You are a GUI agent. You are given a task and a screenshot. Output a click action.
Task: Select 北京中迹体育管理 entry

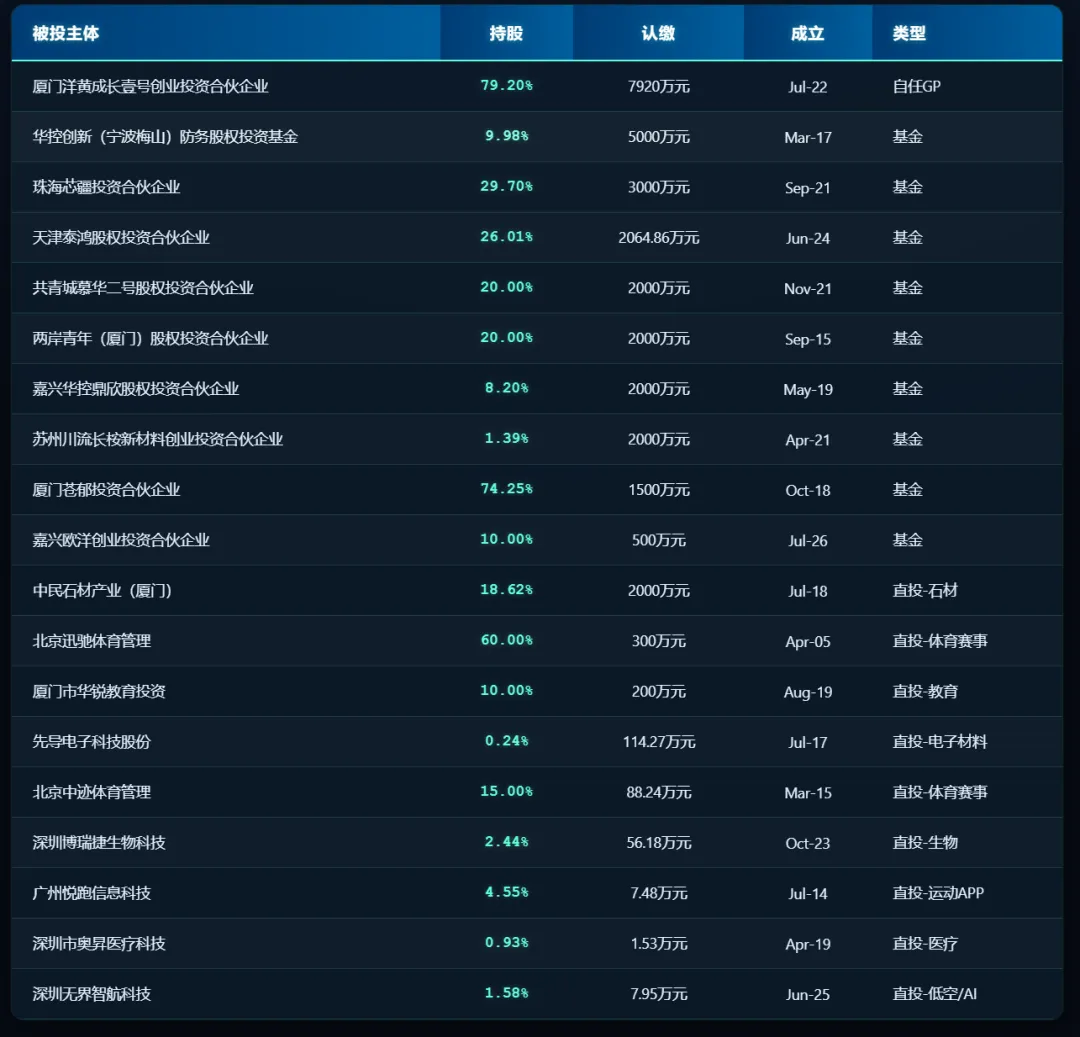(x=92, y=792)
